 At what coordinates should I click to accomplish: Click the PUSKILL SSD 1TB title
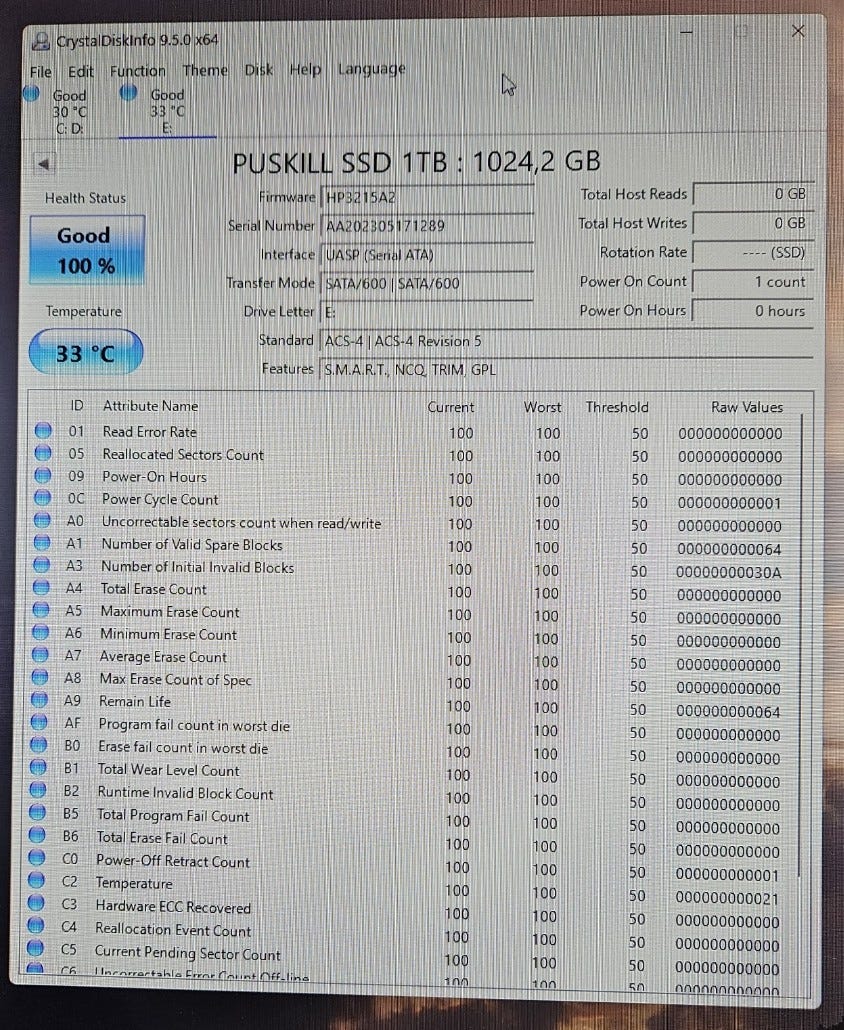coord(416,162)
